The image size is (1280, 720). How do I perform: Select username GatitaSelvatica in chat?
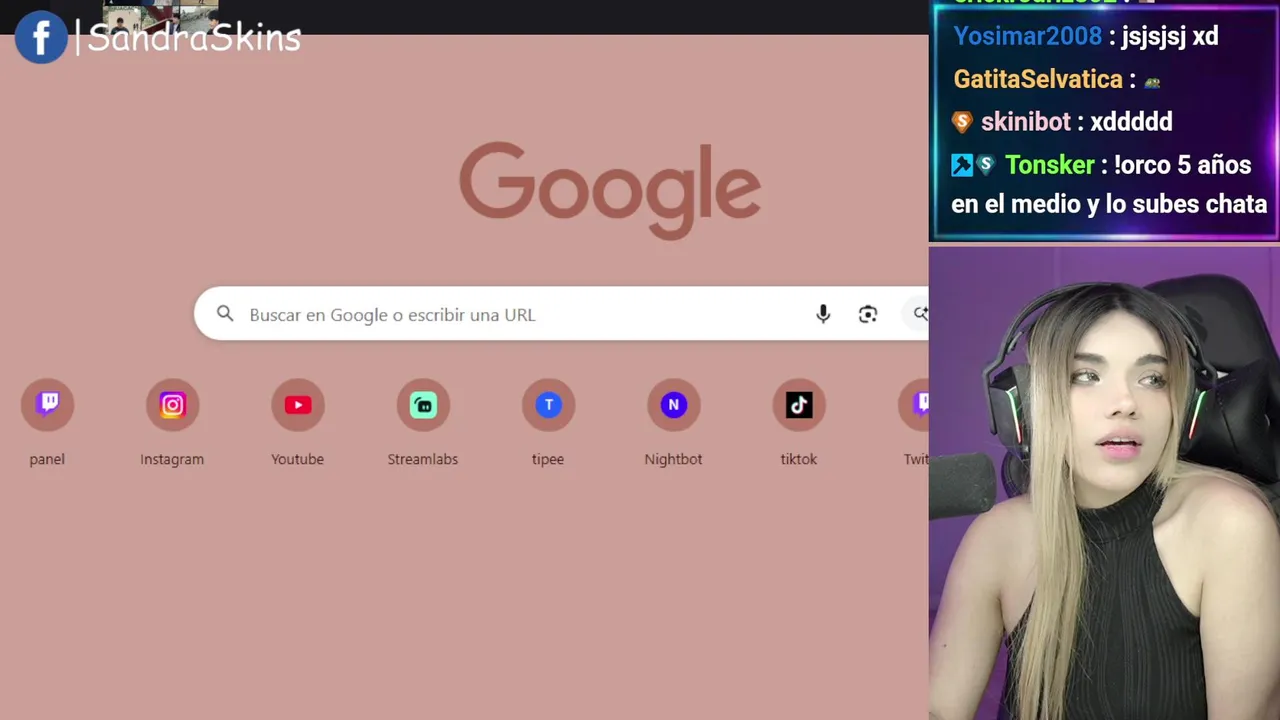[x=1038, y=79]
